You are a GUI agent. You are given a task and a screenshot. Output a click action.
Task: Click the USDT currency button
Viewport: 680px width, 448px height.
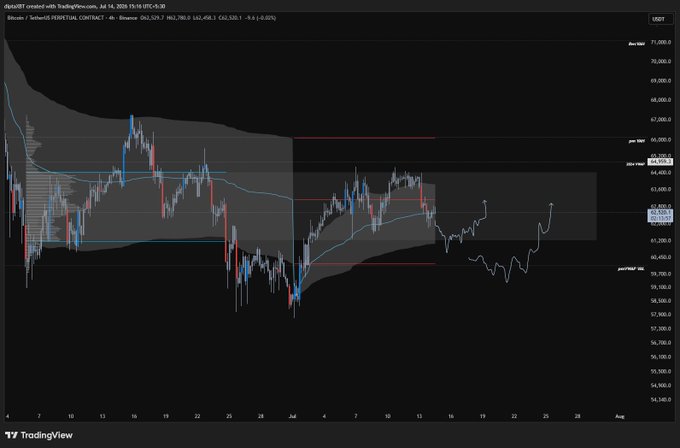[660, 19]
